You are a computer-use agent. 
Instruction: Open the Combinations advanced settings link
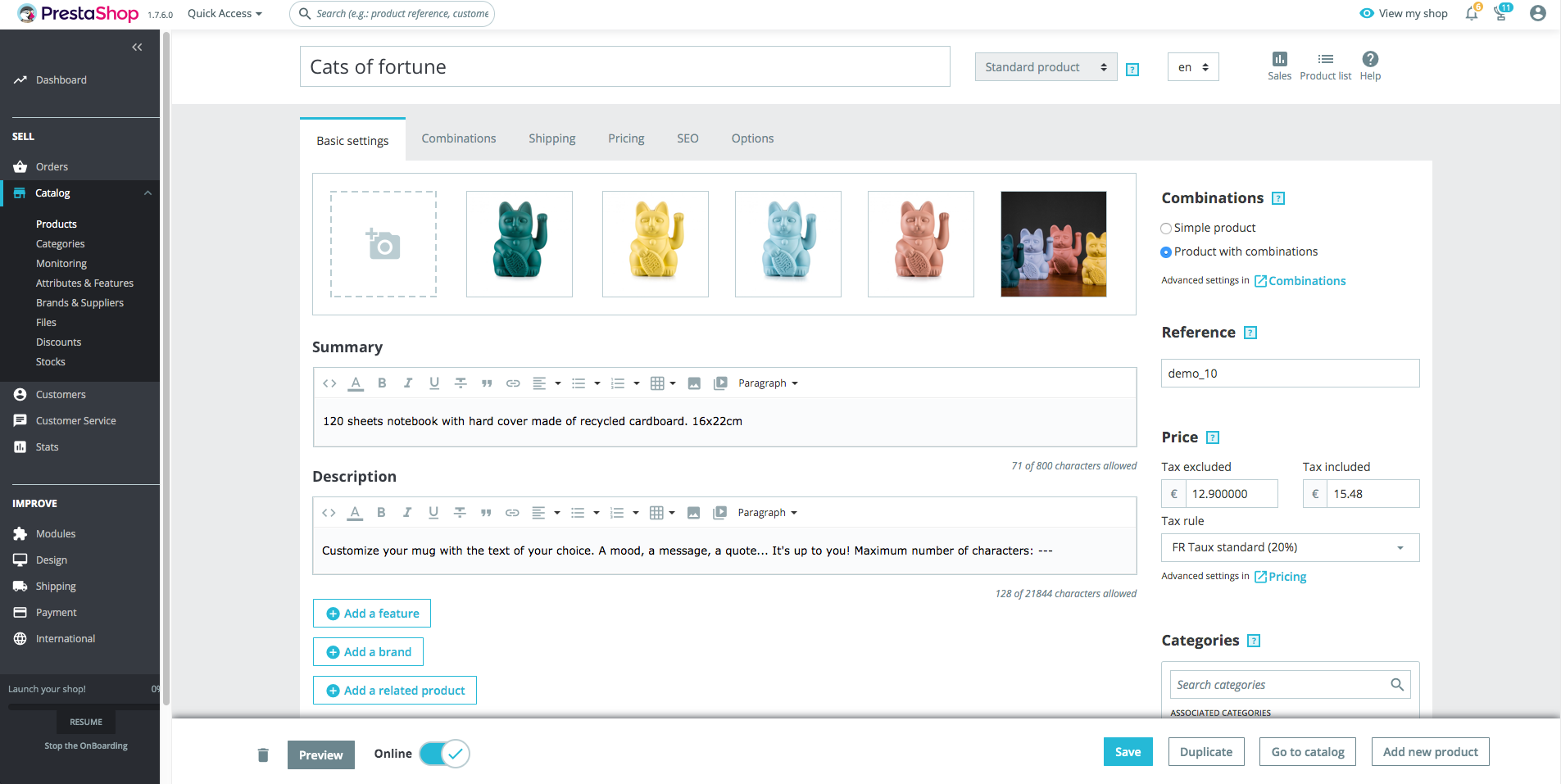[1300, 281]
